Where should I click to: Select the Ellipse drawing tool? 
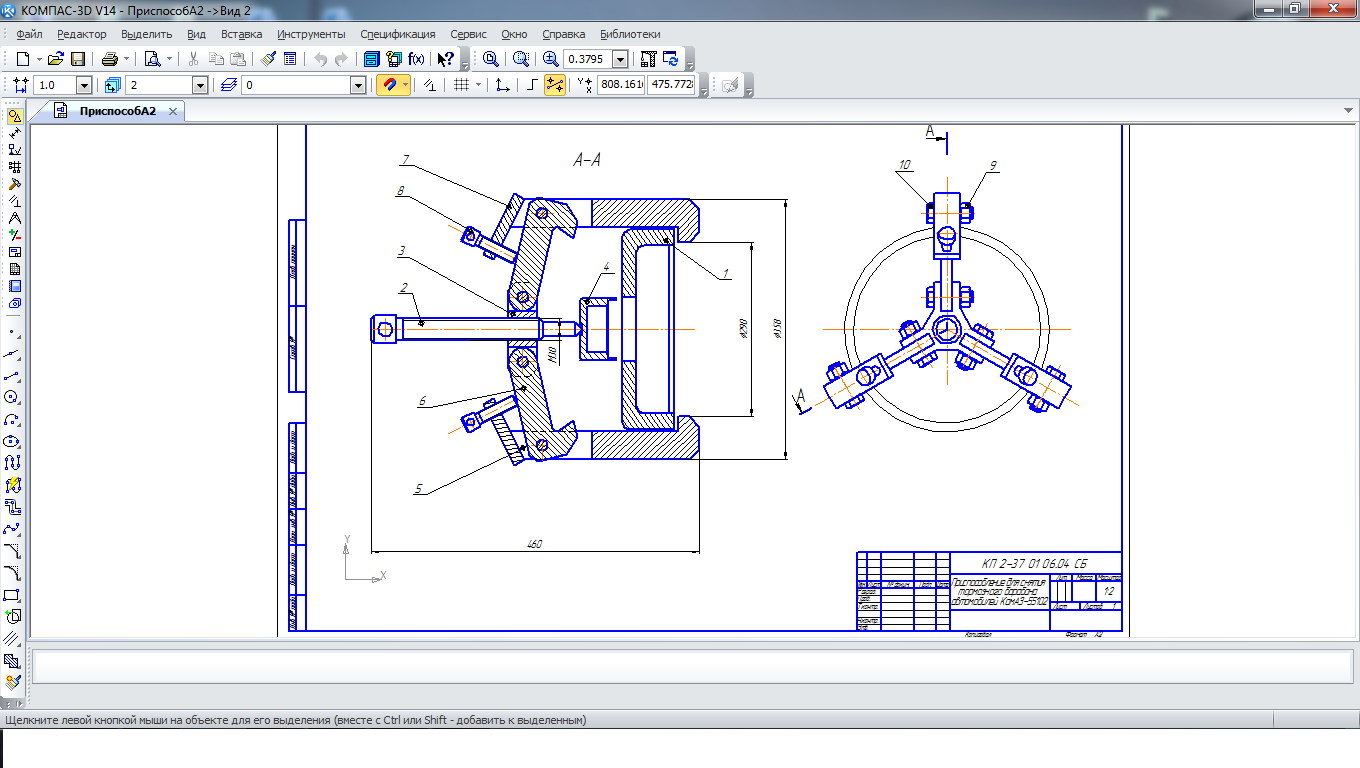pyautogui.click(x=12, y=441)
